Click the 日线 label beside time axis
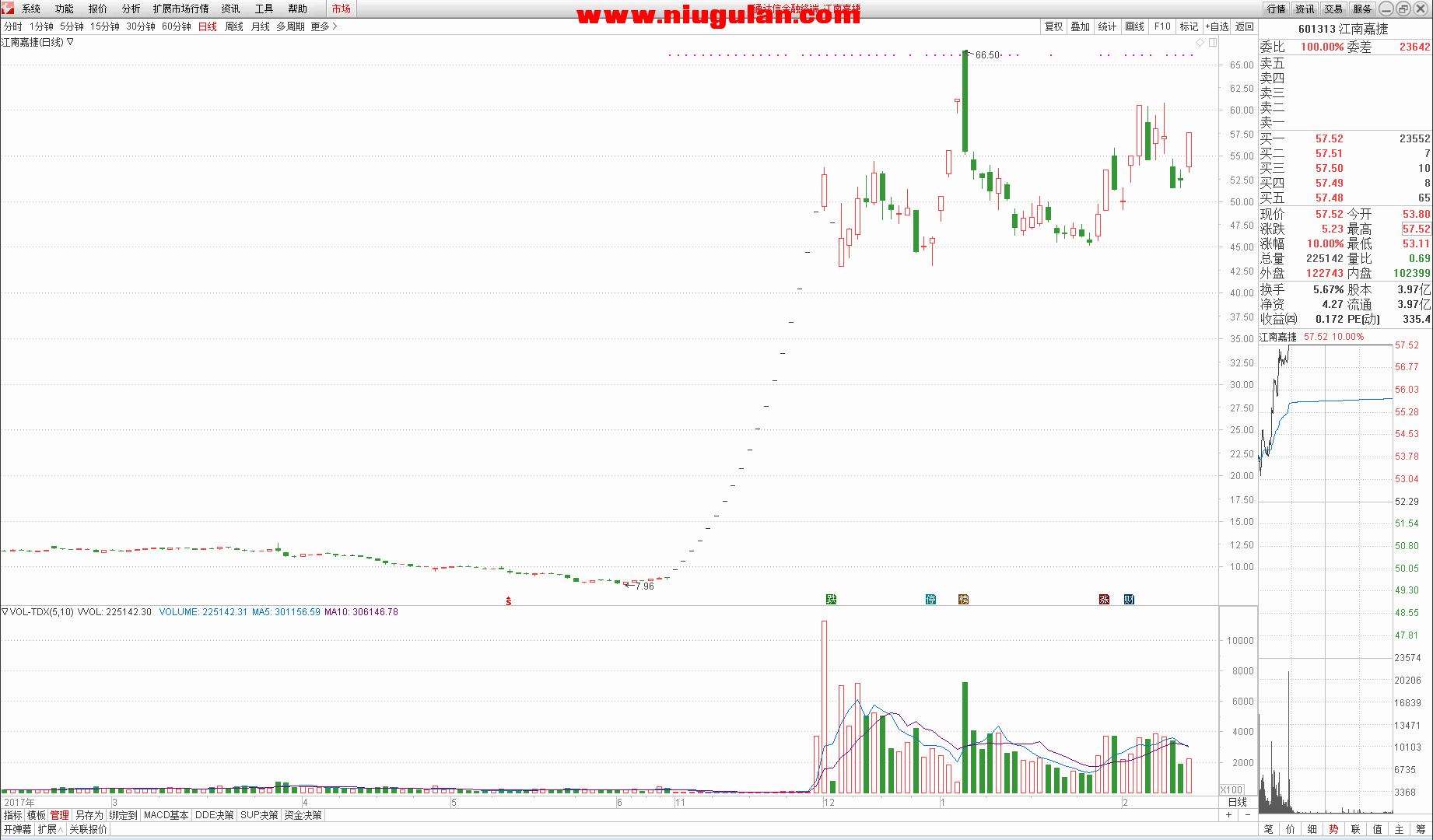1433x840 pixels. (1237, 802)
